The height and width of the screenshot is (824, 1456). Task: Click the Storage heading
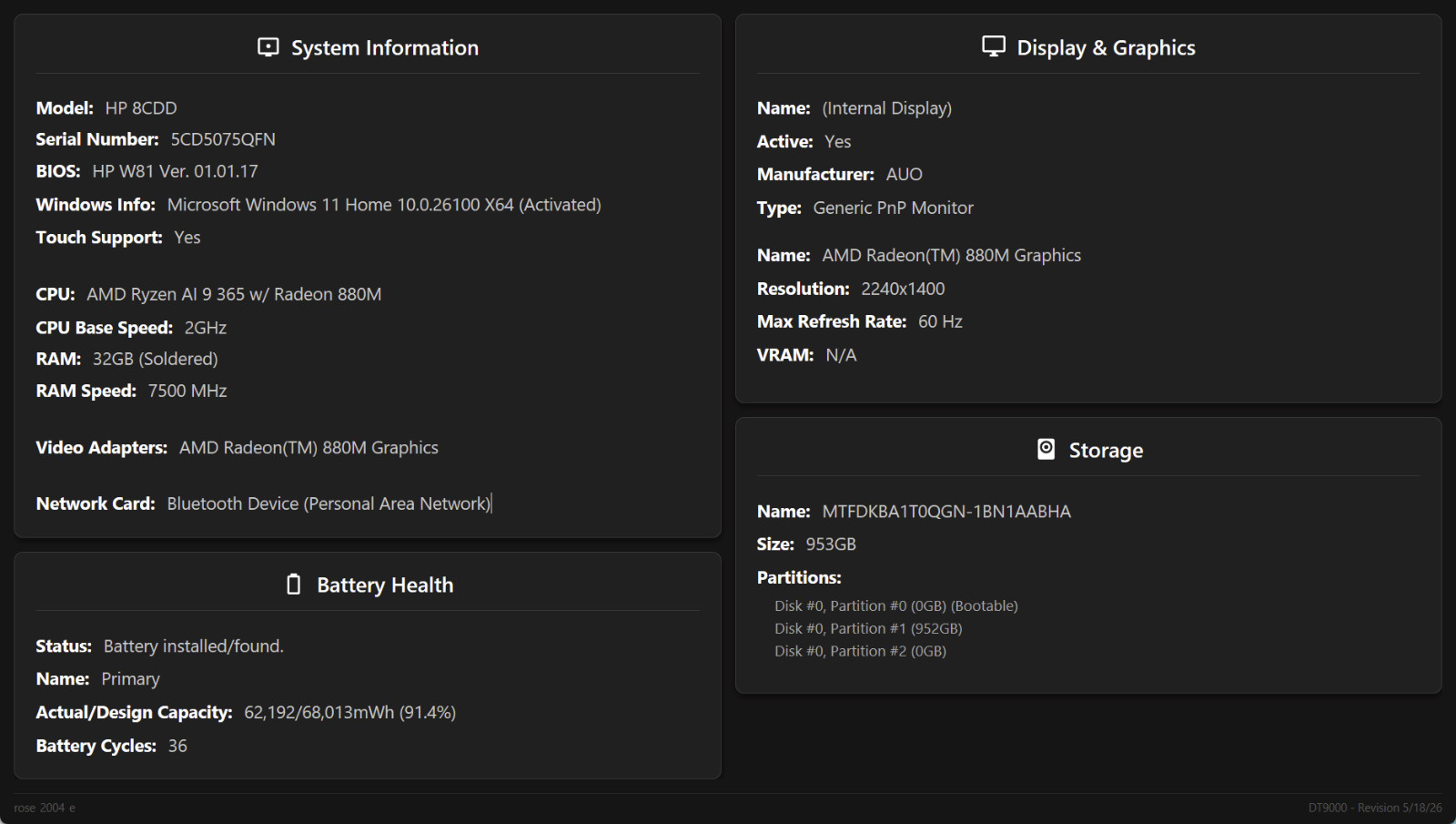point(1106,450)
